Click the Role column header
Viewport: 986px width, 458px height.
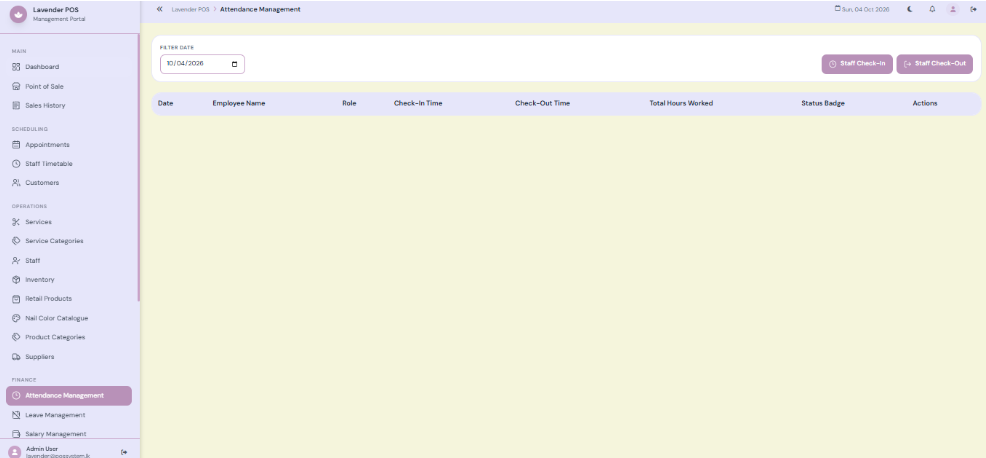click(x=350, y=103)
